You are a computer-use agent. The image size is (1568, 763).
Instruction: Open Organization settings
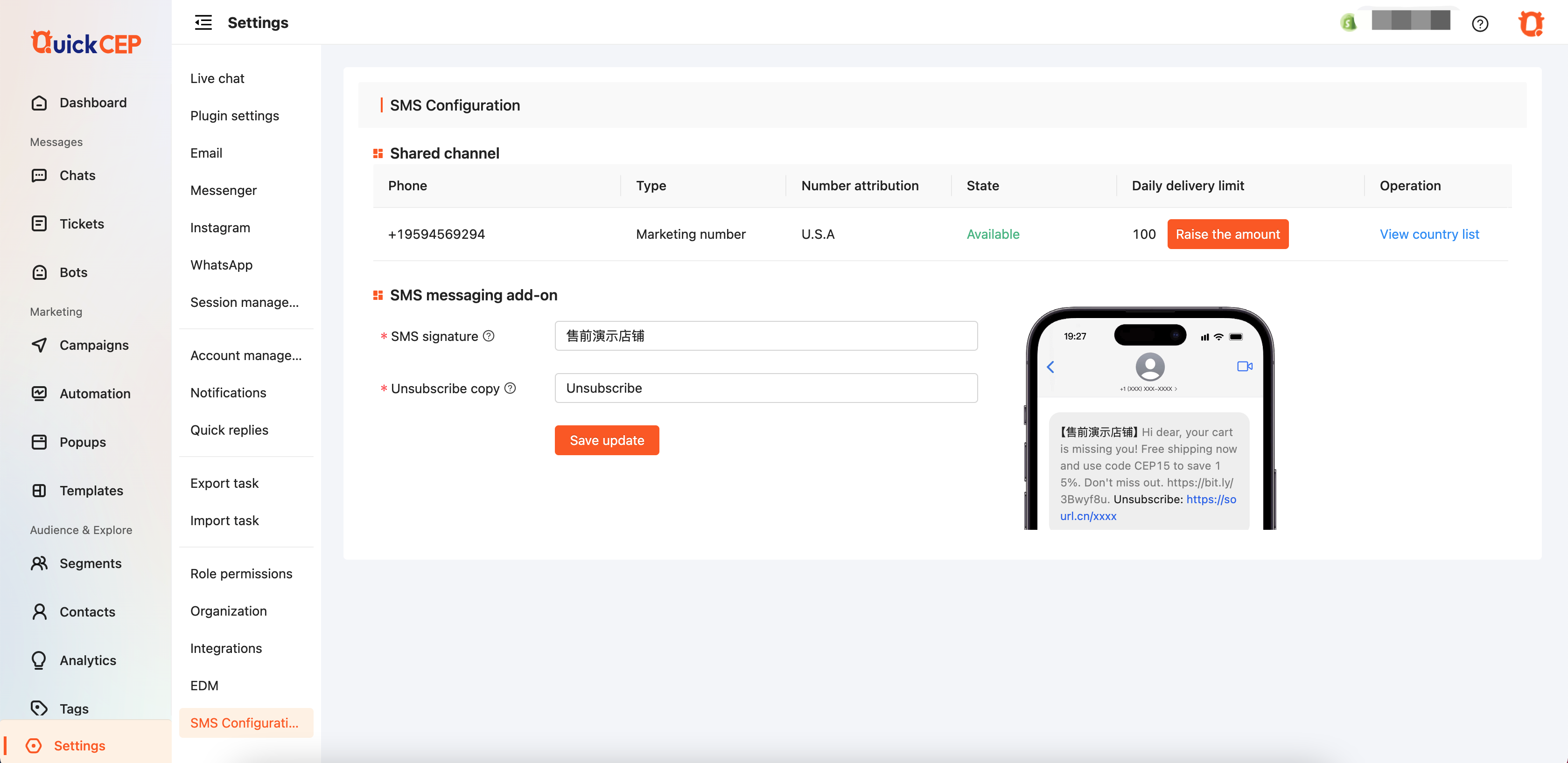tap(229, 611)
